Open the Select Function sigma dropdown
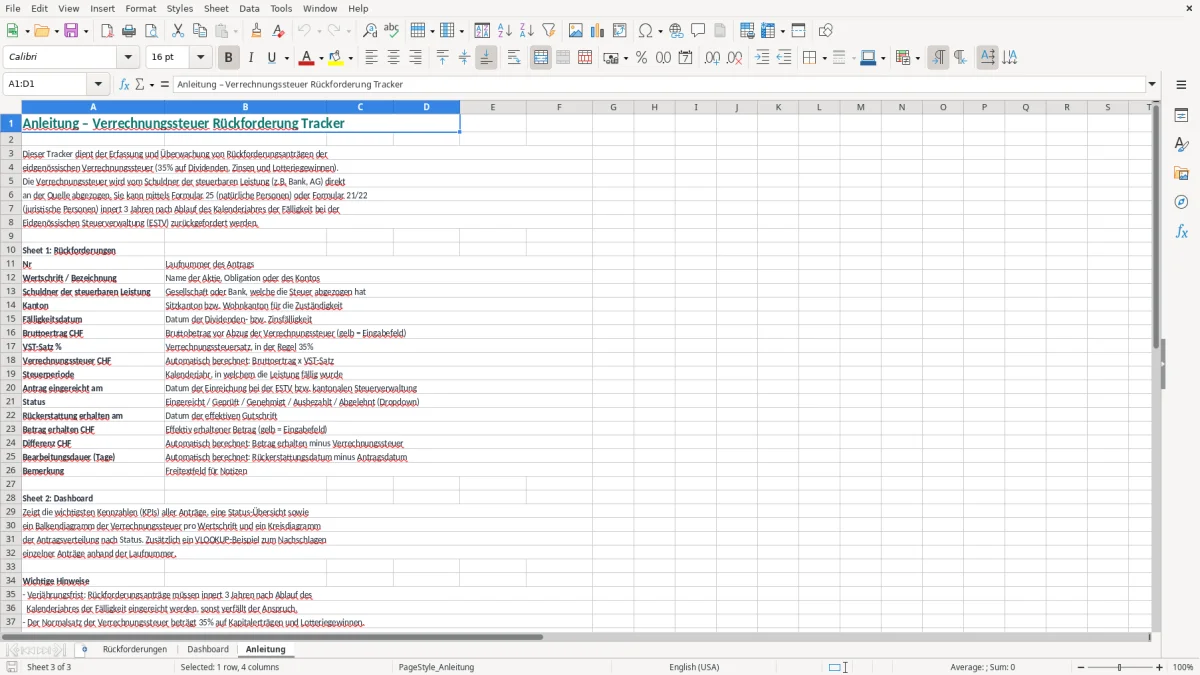1200x675 pixels. click(152, 84)
